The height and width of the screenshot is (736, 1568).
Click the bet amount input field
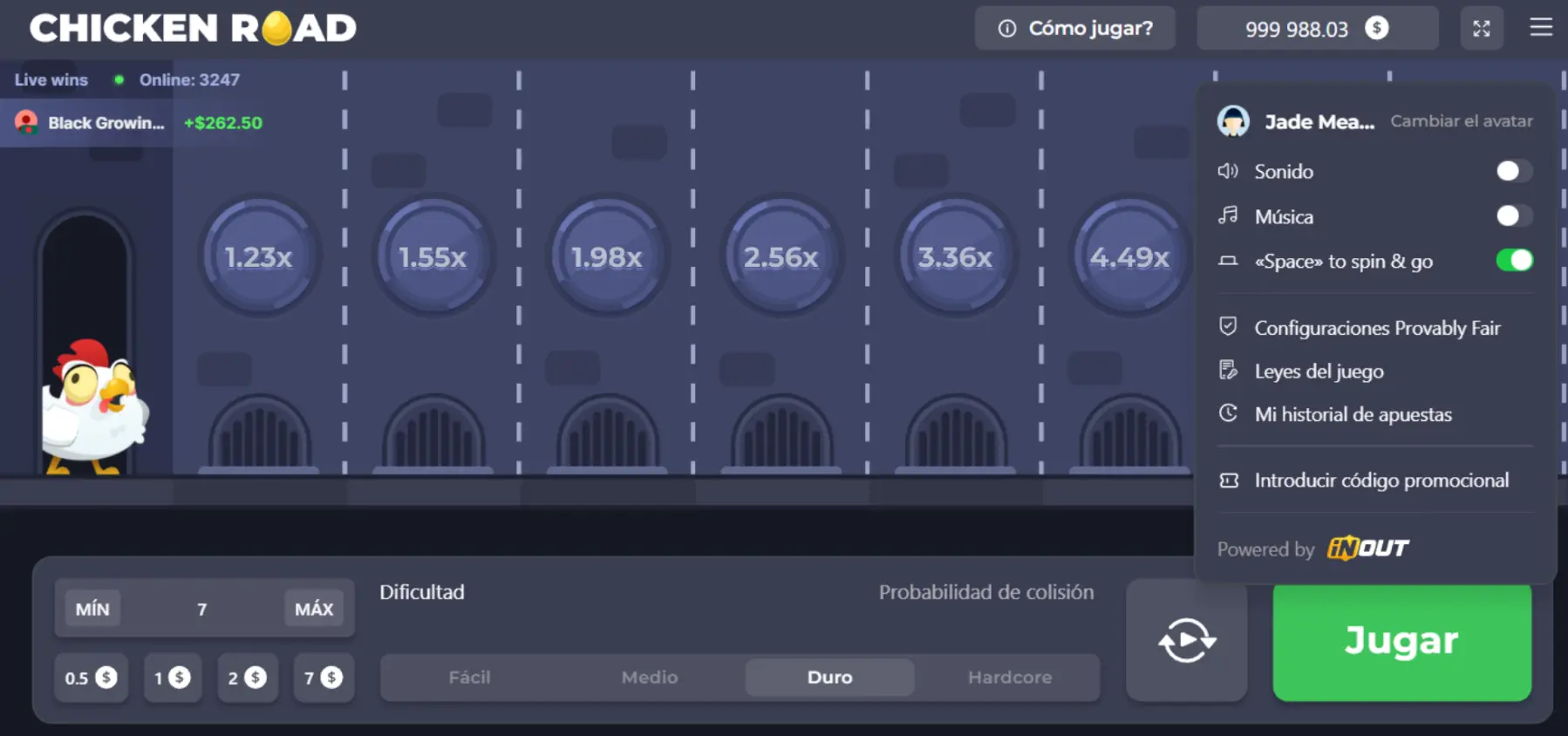pyautogui.click(x=202, y=609)
